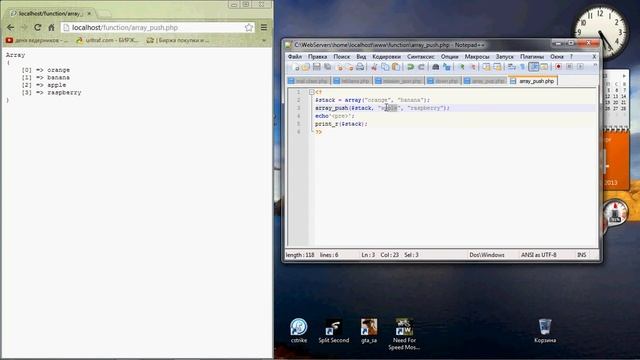This screenshot has height=360, width=640.
Task: Open the Вид menu
Action: [361, 57]
